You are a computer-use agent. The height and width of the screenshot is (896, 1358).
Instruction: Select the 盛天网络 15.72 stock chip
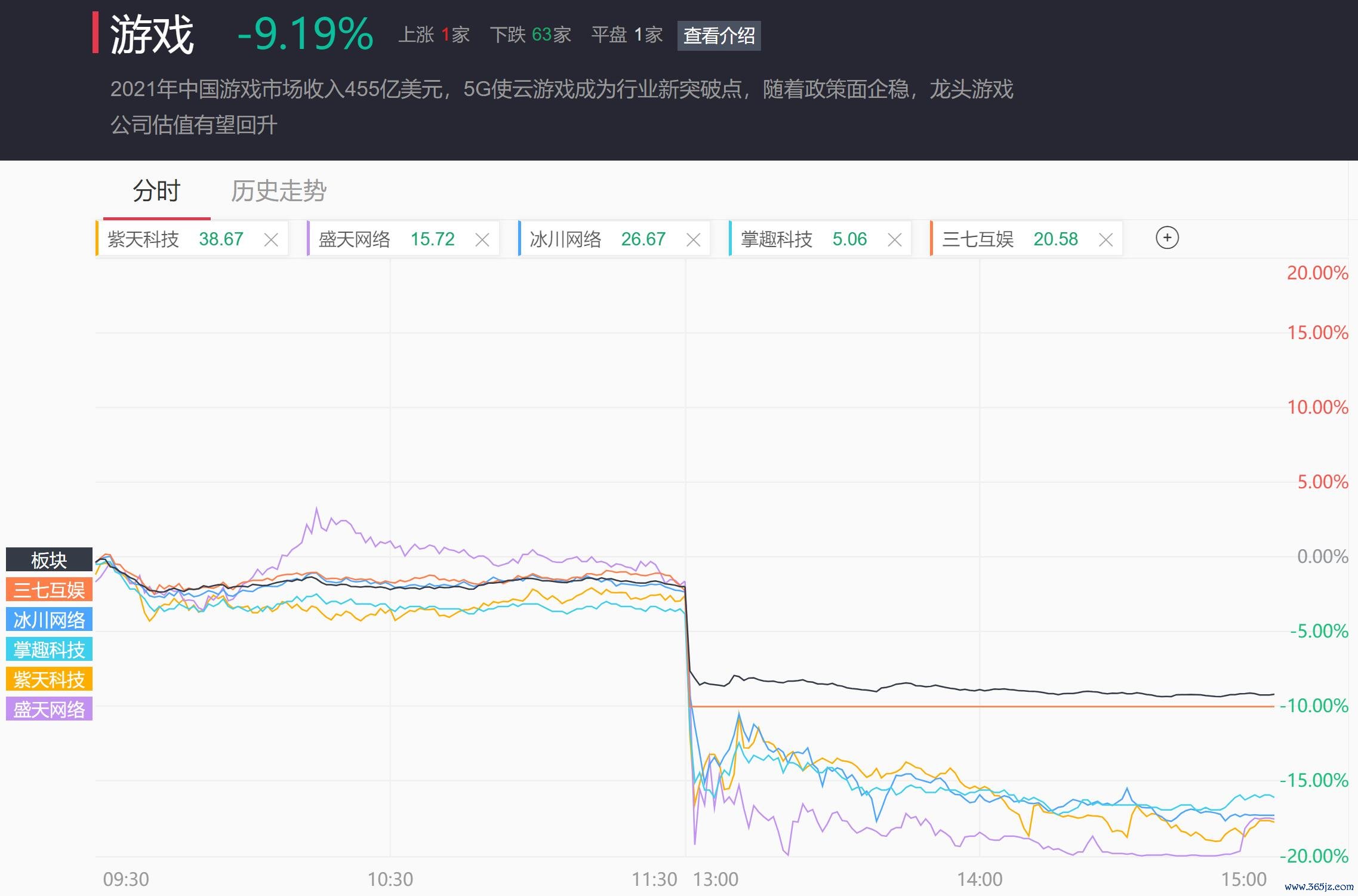coord(387,239)
